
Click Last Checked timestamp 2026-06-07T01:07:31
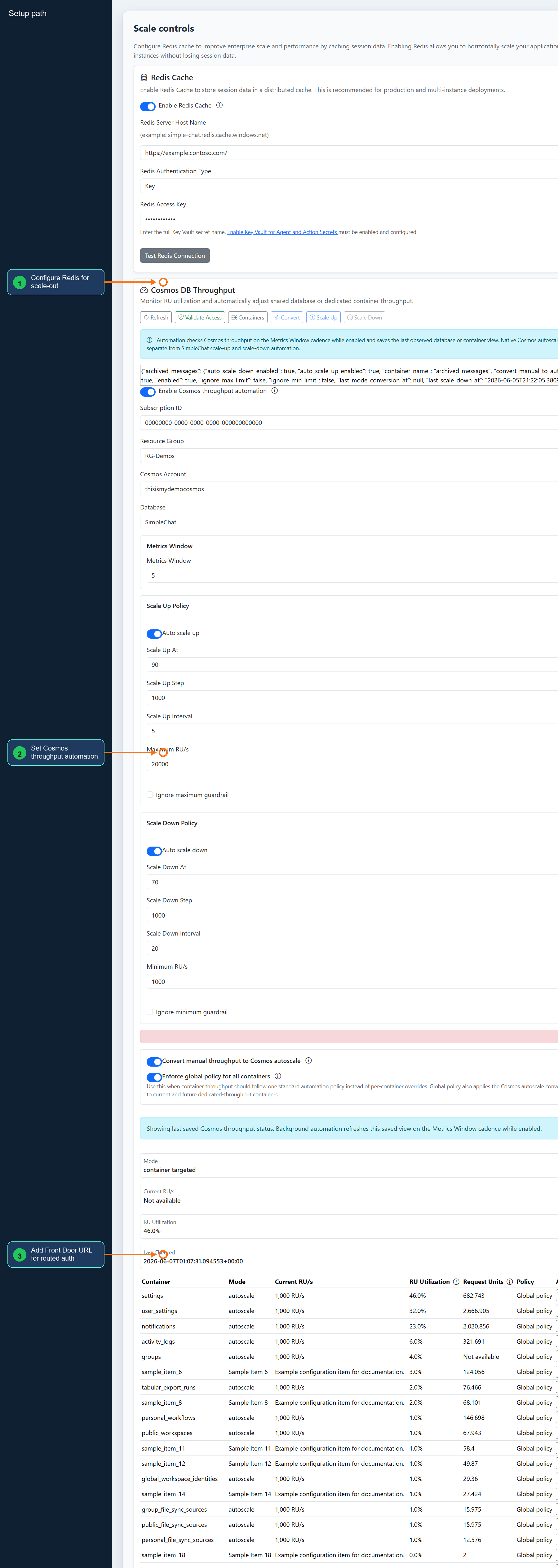click(x=193, y=1261)
